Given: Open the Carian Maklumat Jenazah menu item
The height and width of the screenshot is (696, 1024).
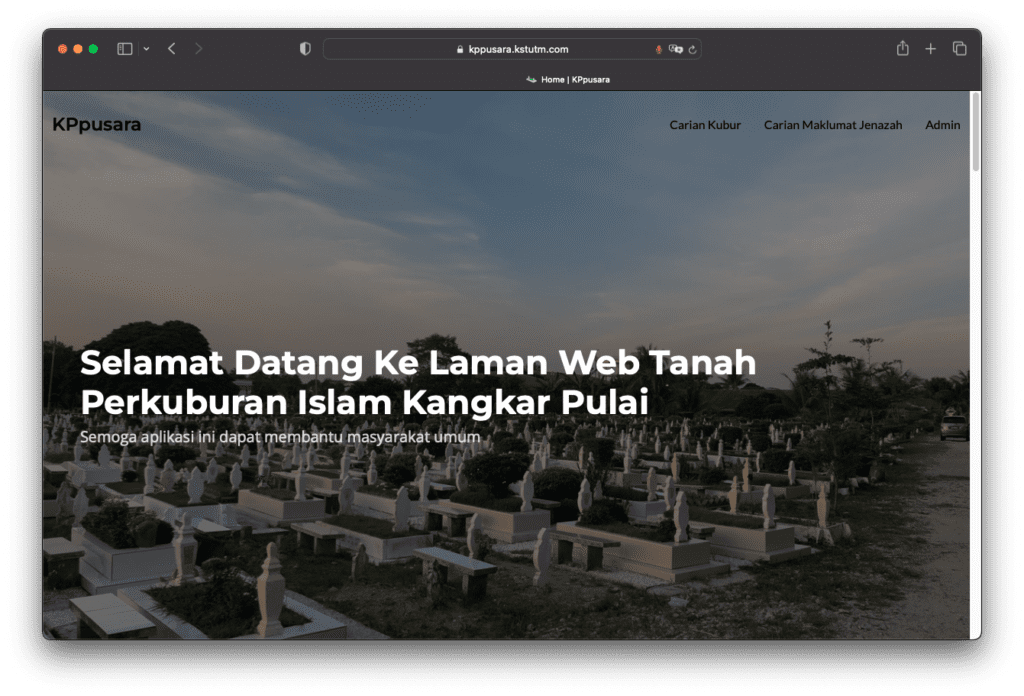Looking at the screenshot, I should [832, 124].
